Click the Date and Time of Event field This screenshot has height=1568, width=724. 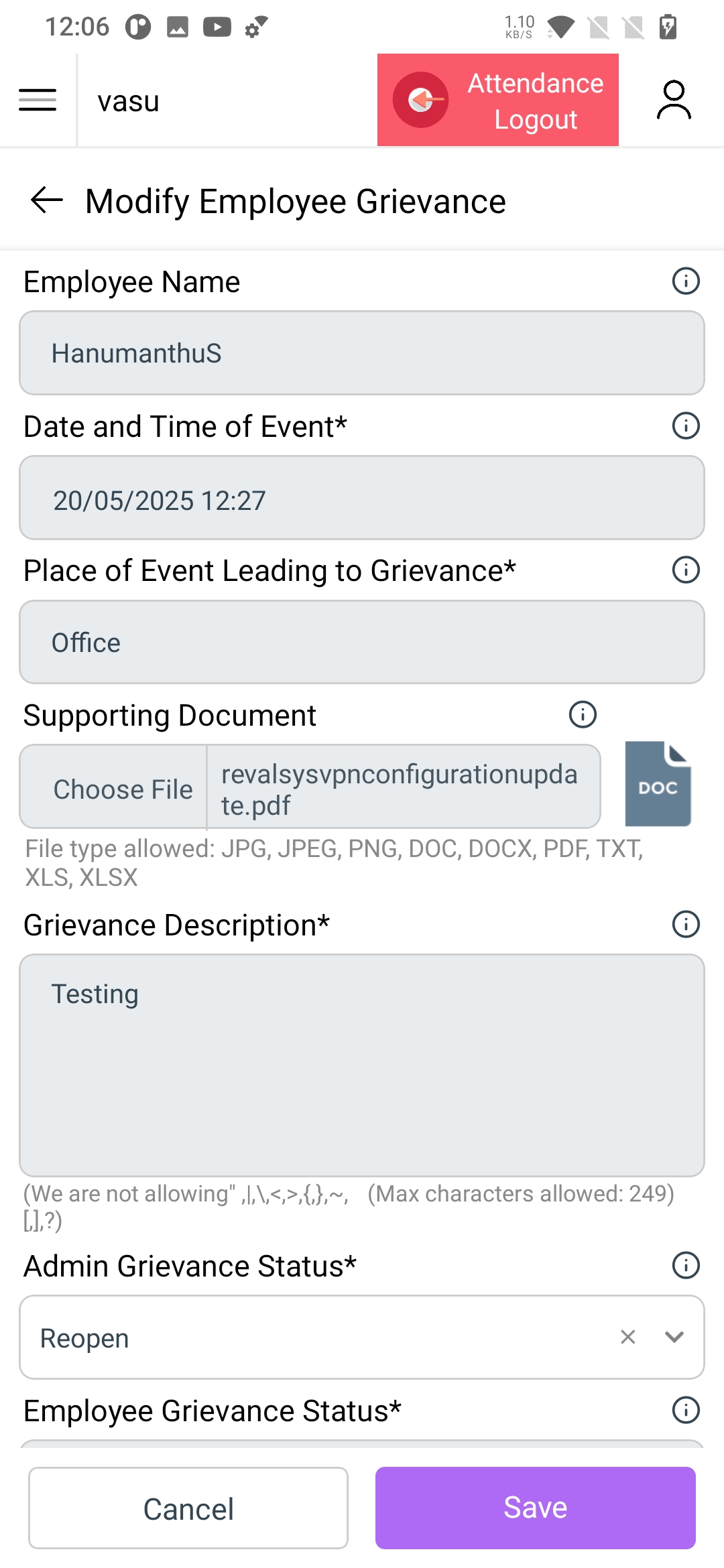point(362,499)
